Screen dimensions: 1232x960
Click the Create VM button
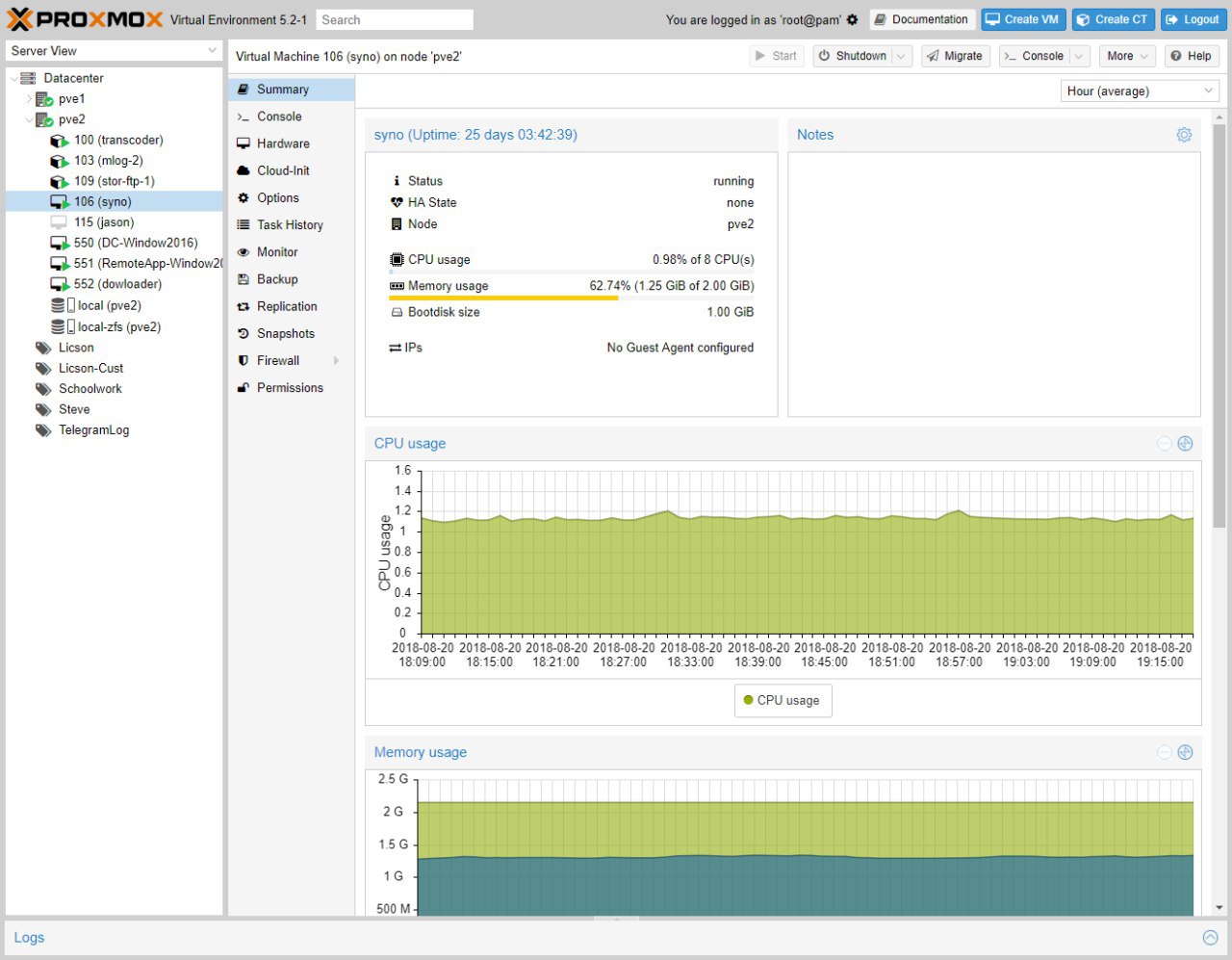point(1022,19)
